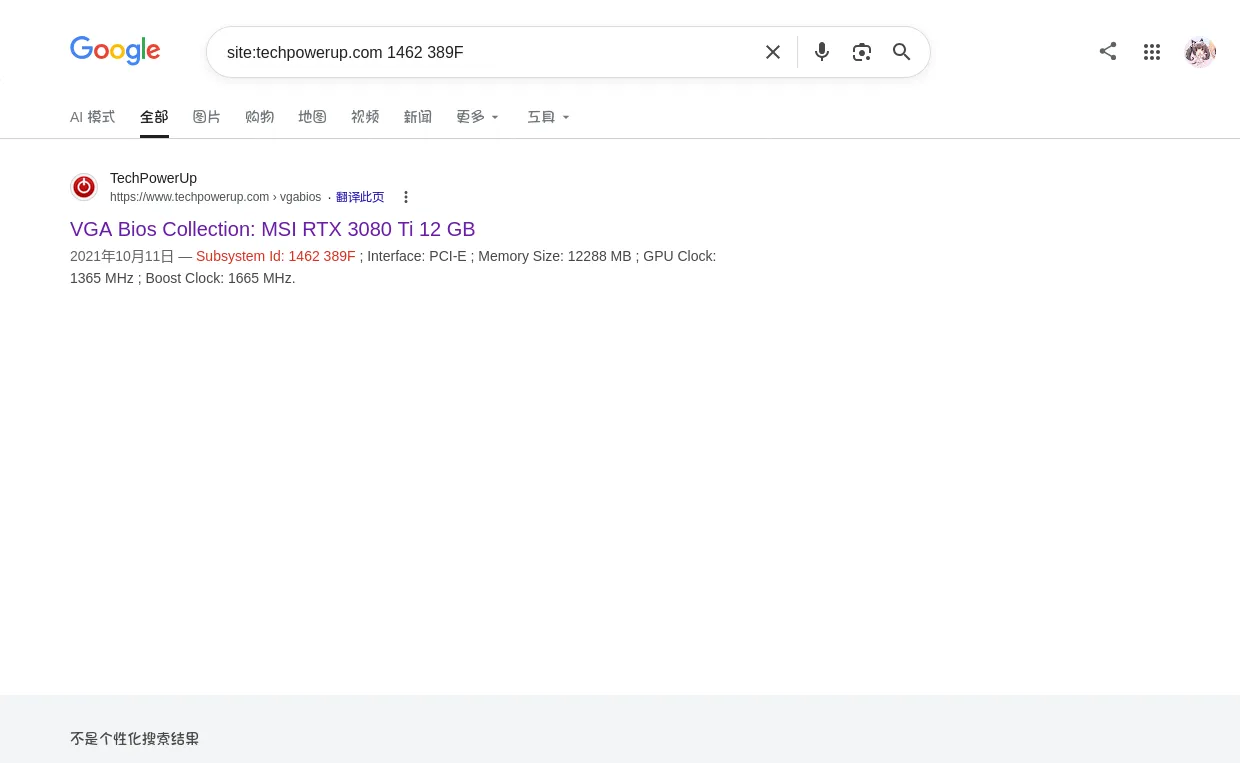Switch to the 视频 tab
1240x763 pixels.
(x=365, y=117)
